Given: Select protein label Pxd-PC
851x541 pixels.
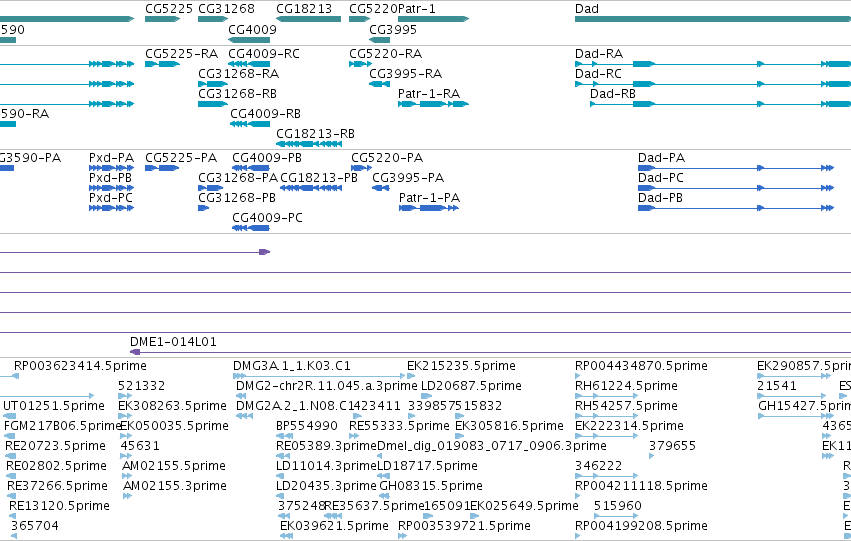Looking at the screenshot, I should pyautogui.click(x=111, y=198).
